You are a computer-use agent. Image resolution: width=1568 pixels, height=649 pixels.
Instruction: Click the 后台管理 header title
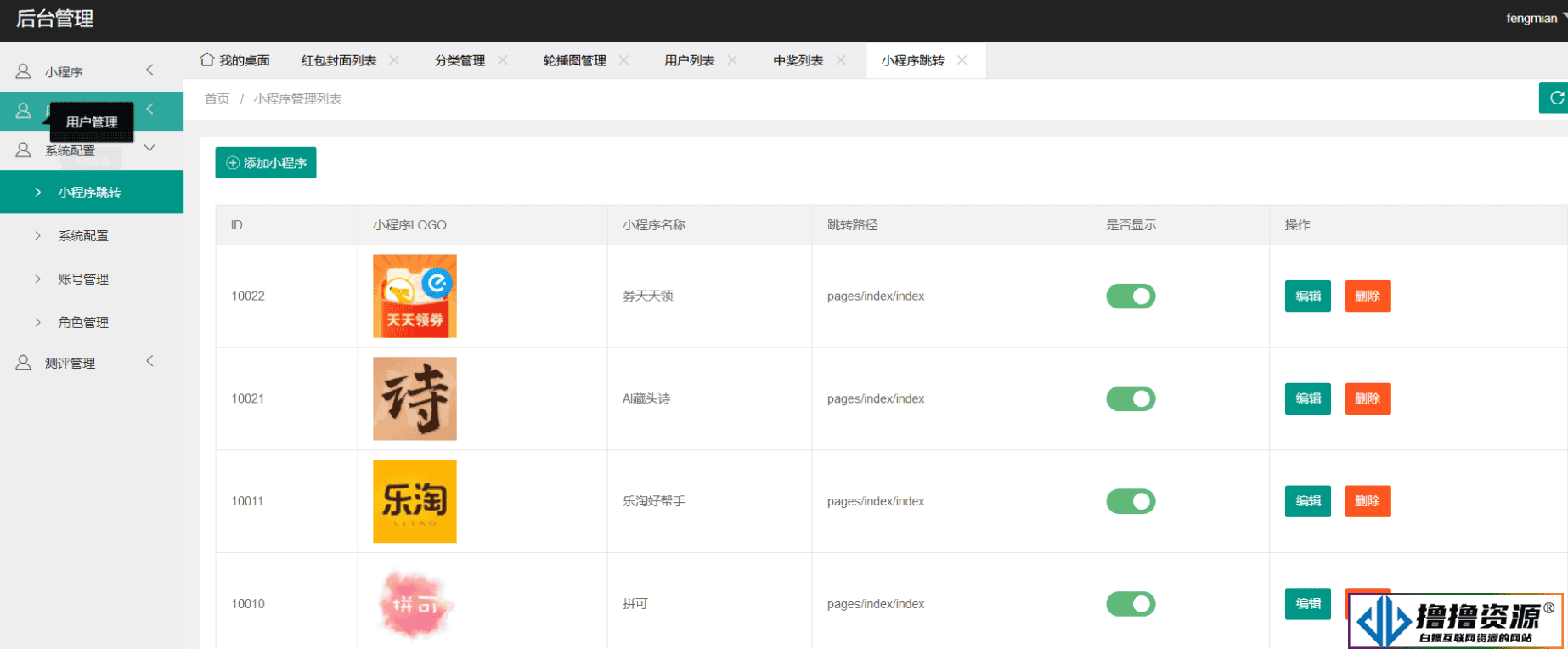55,19
